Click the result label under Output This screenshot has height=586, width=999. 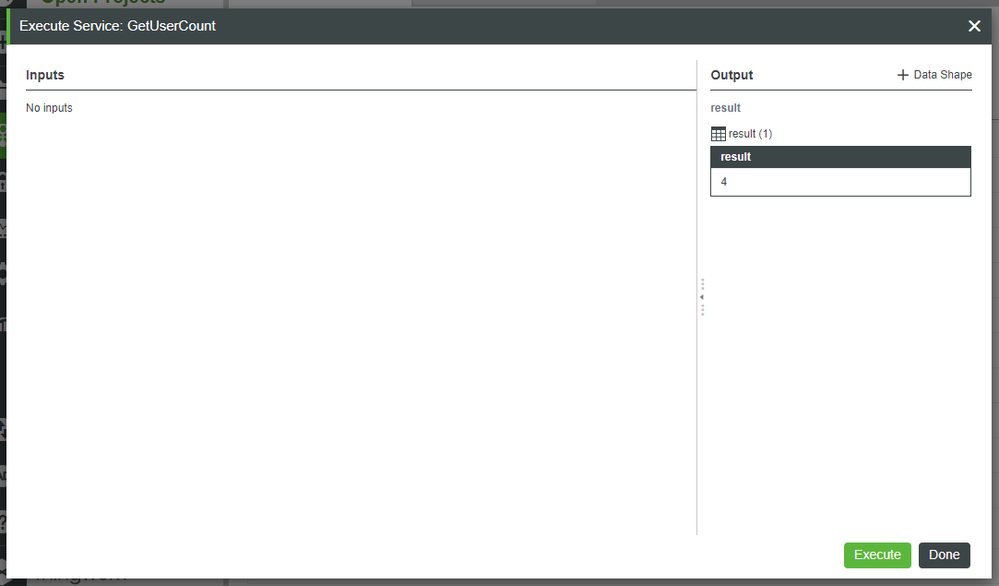tap(724, 107)
